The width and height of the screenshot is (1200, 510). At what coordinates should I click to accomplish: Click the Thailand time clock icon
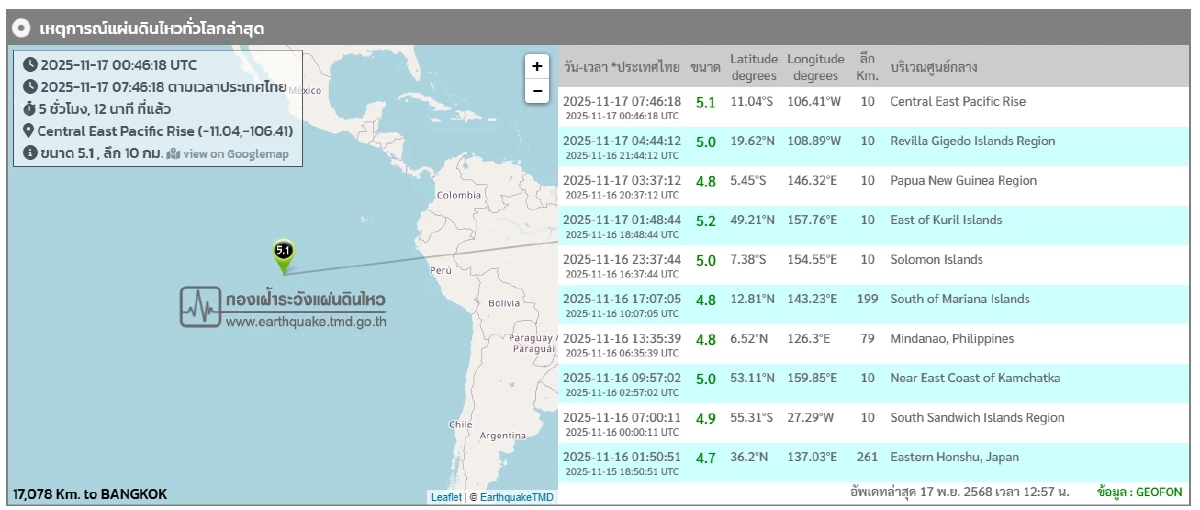30,87
